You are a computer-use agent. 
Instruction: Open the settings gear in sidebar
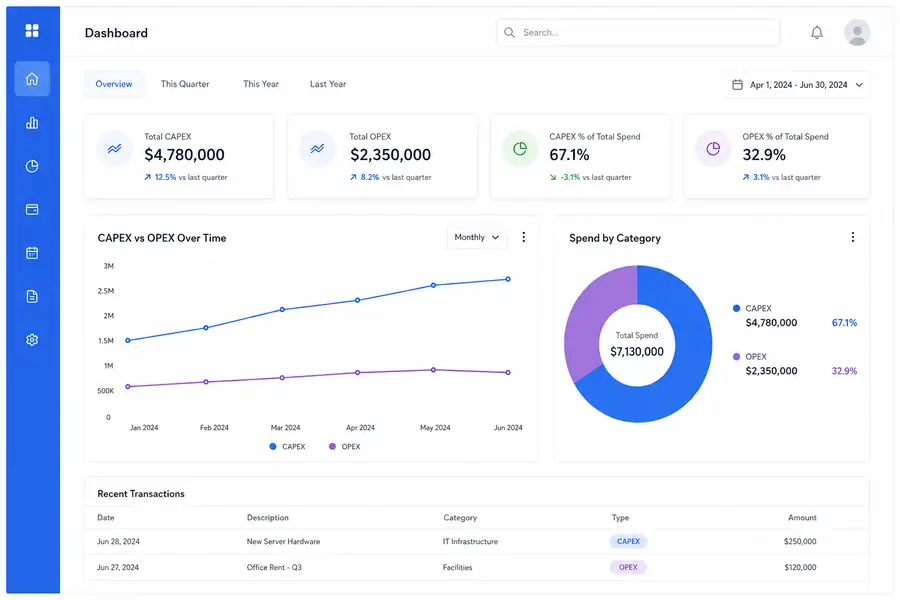pyautogui.click(x=32, y=340)
